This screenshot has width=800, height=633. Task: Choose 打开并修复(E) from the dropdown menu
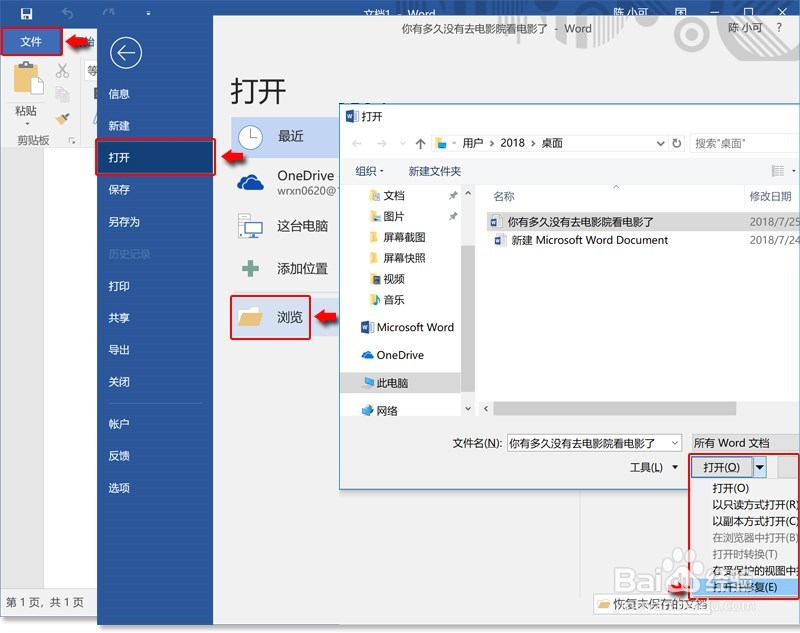(744, 587)
